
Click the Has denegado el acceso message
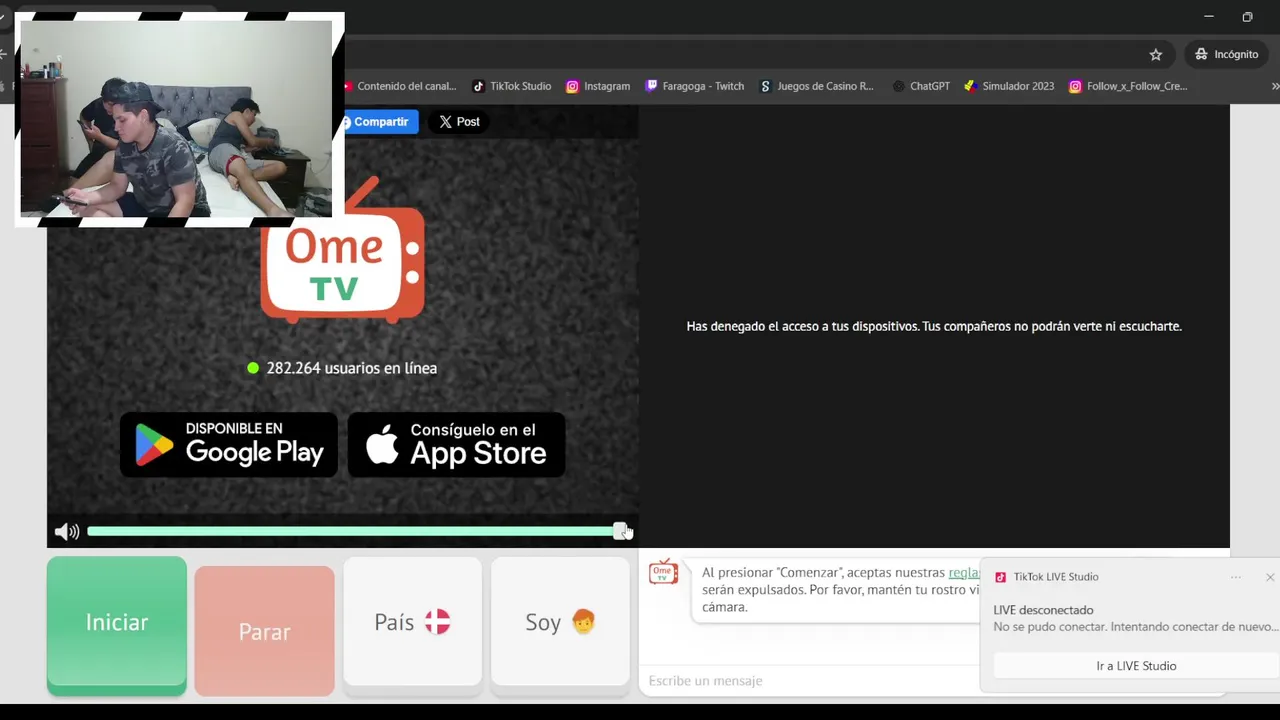coord(934,326)
